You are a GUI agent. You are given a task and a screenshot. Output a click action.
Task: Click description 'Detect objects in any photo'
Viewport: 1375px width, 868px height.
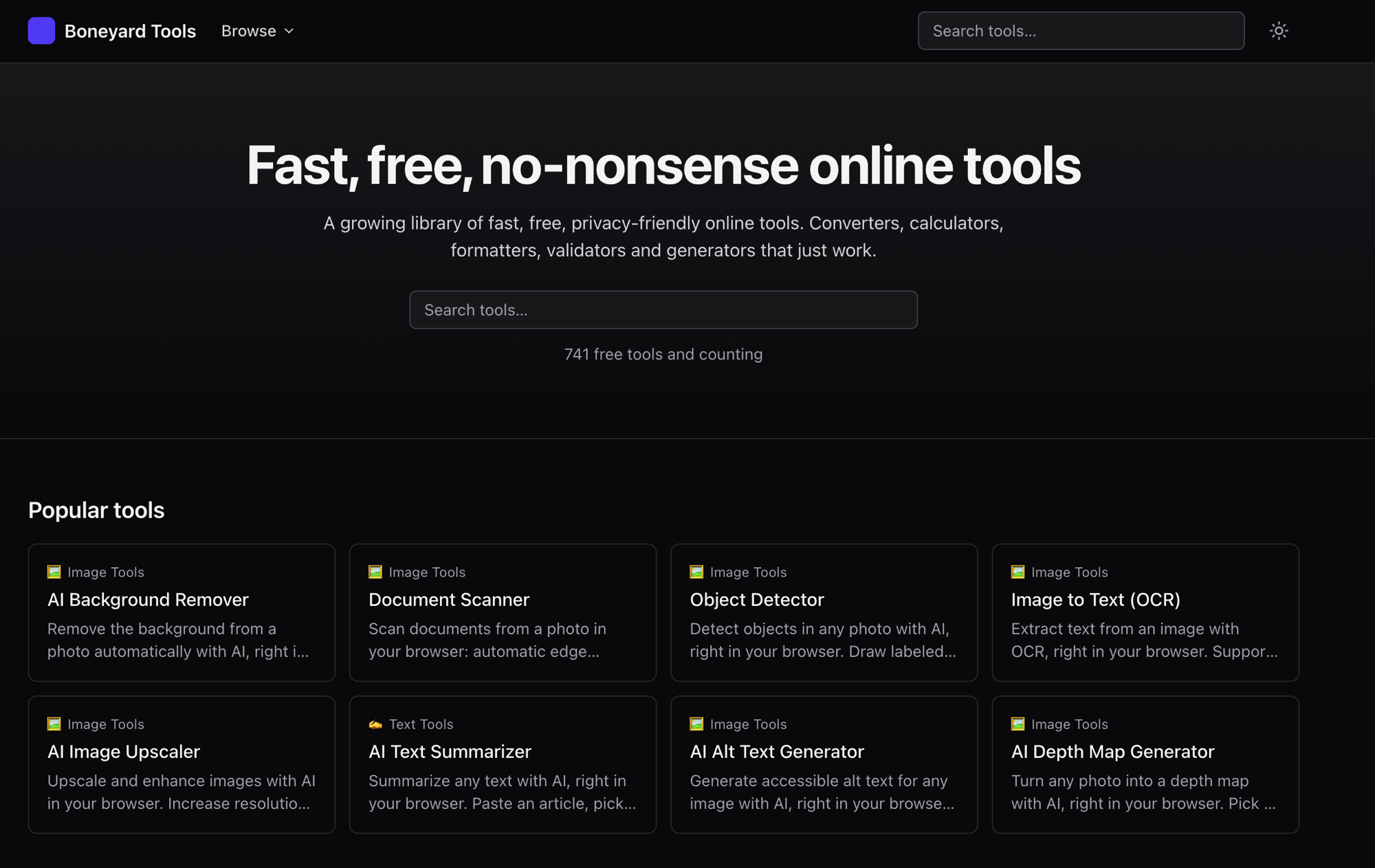pyautogui.click(x=823, y=640)
